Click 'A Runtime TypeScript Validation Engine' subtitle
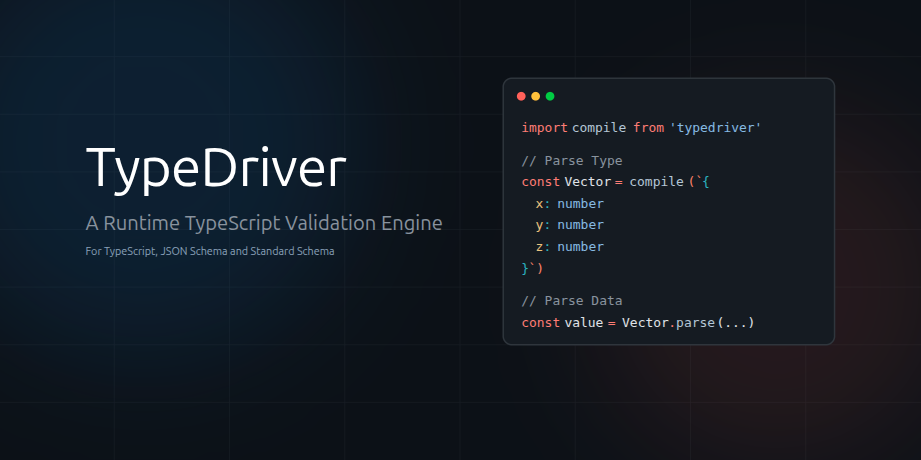This screenshot has width=921, height=460. click(264, 223)
